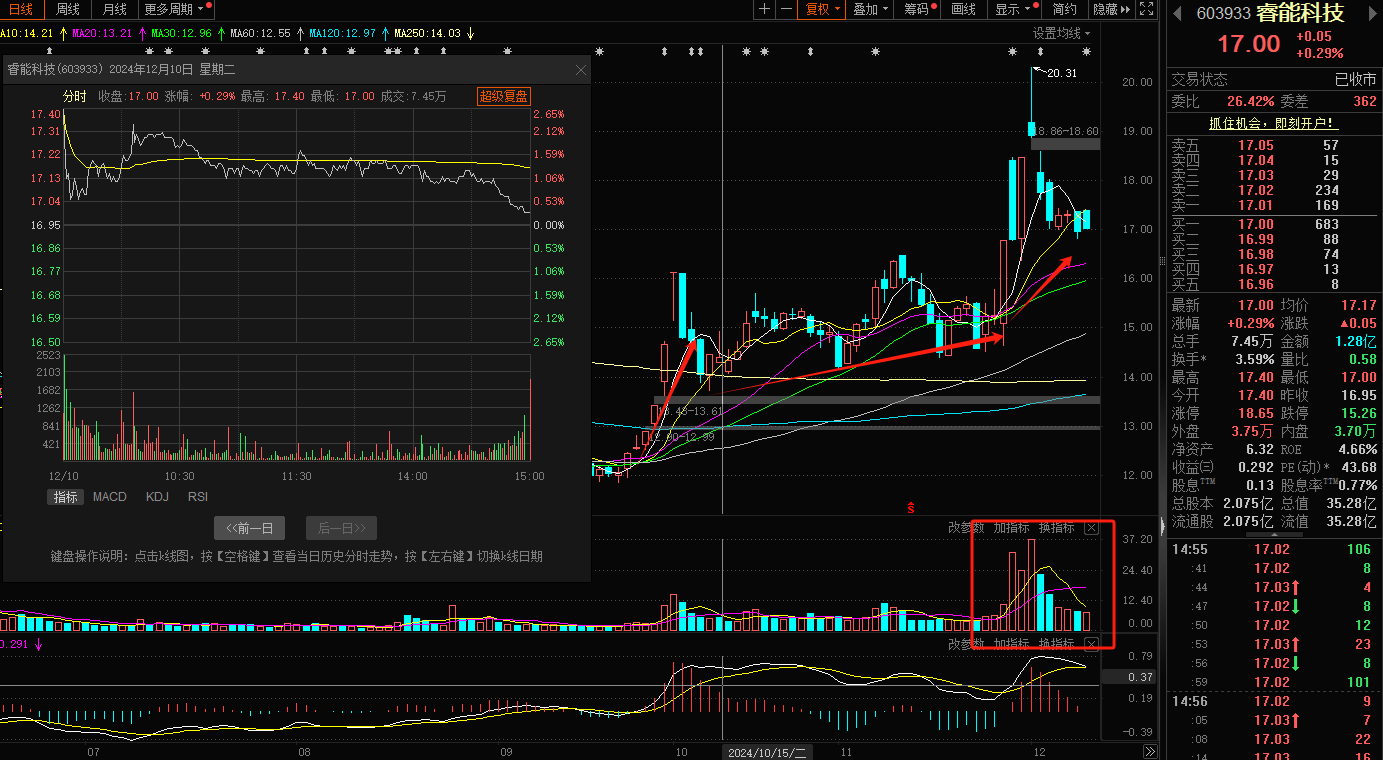Viewport: 1383px width, 760px height.
Task: Click the 20.31 high price label
Action: click(x=1062, y=72)
